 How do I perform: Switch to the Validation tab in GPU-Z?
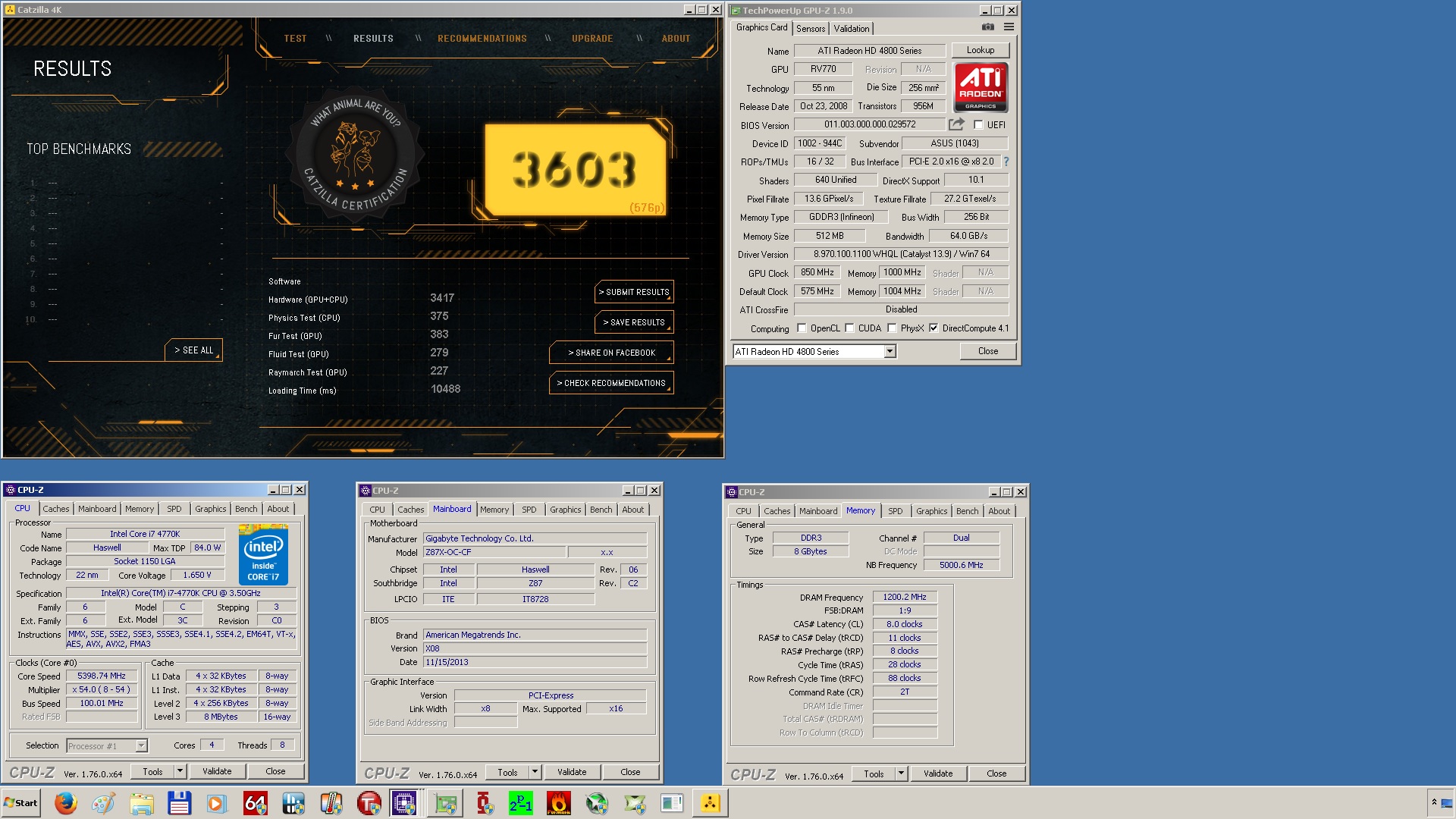[x=852, y=29]
